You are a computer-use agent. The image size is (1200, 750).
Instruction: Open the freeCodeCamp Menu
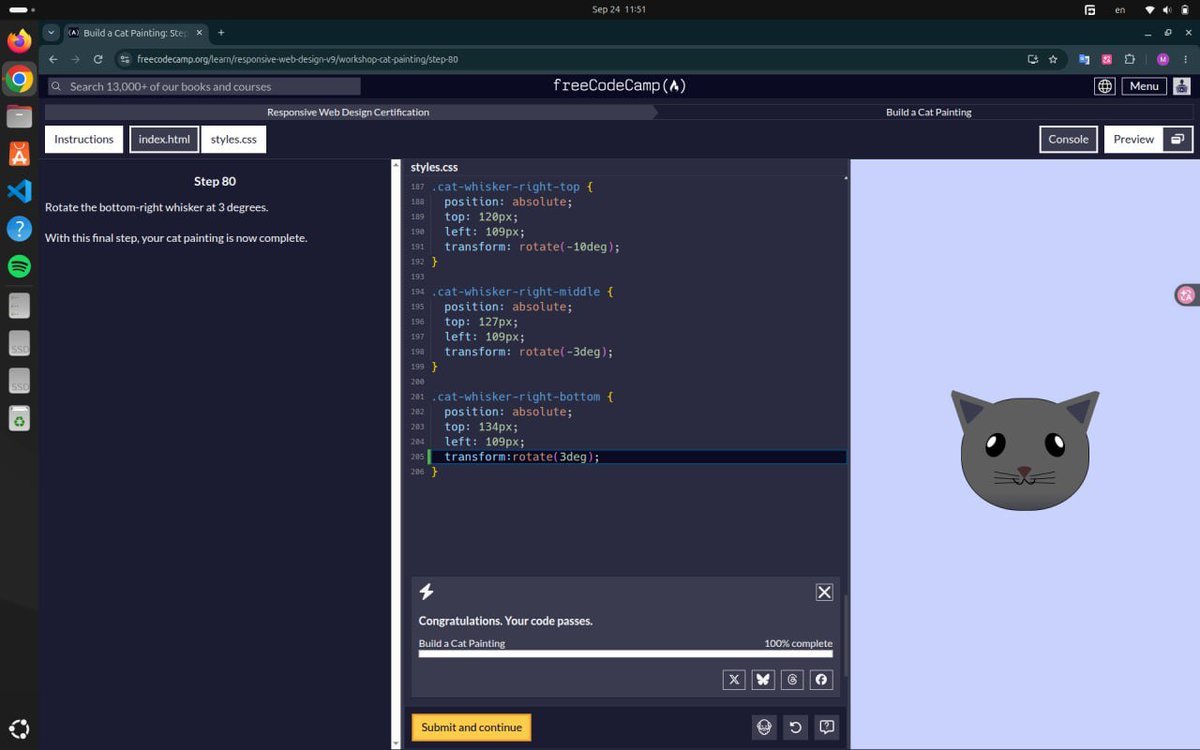click(1144, 86)
